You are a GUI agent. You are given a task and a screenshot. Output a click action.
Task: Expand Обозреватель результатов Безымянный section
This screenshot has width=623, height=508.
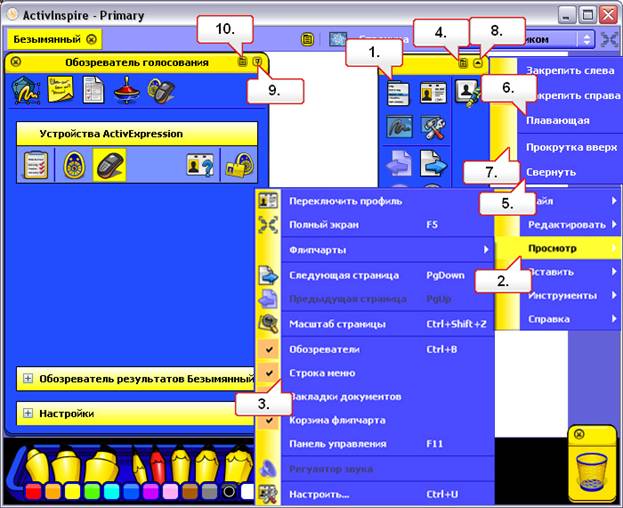pos(28,379)
